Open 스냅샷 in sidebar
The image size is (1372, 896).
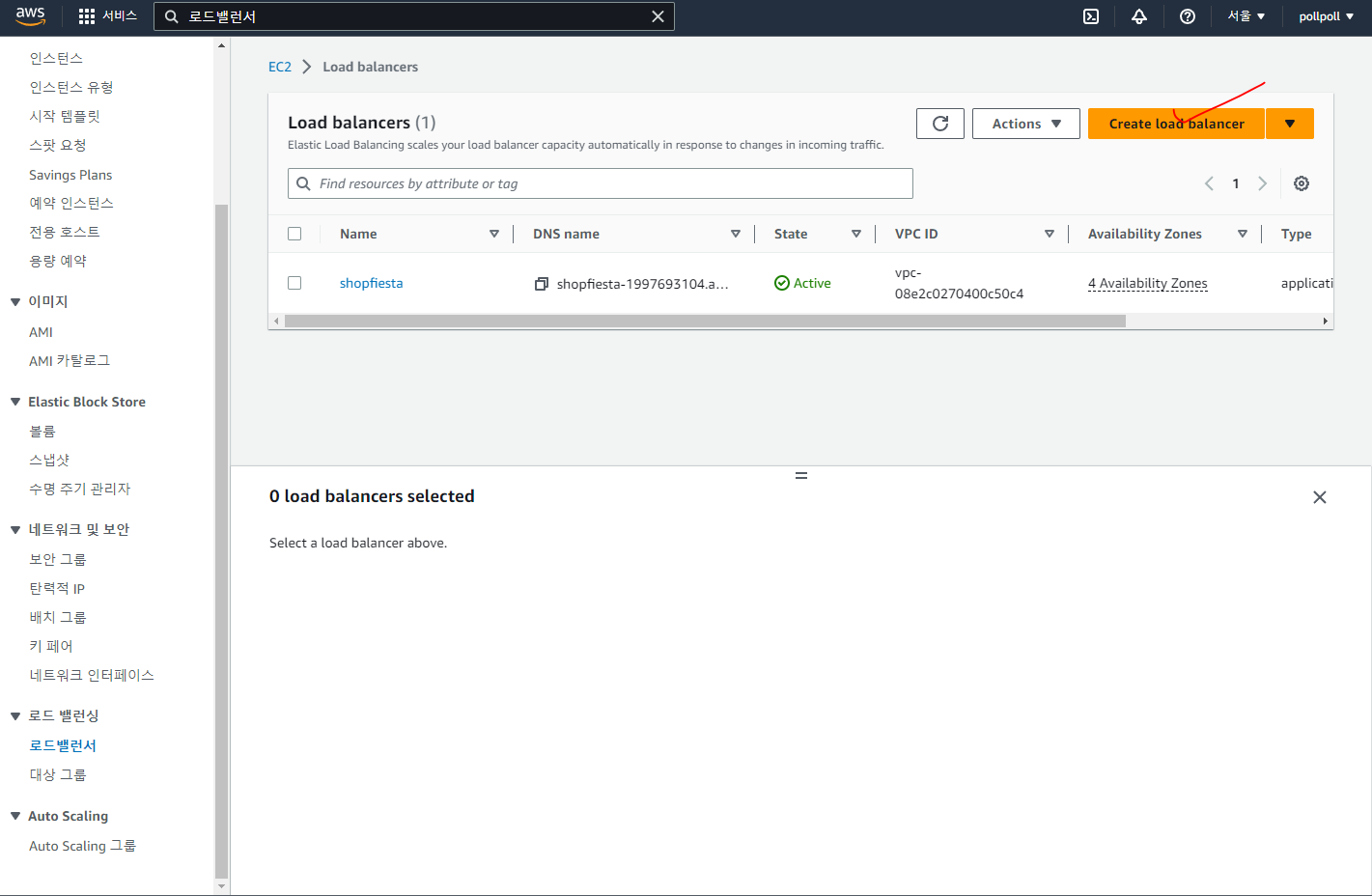(49, 460)
